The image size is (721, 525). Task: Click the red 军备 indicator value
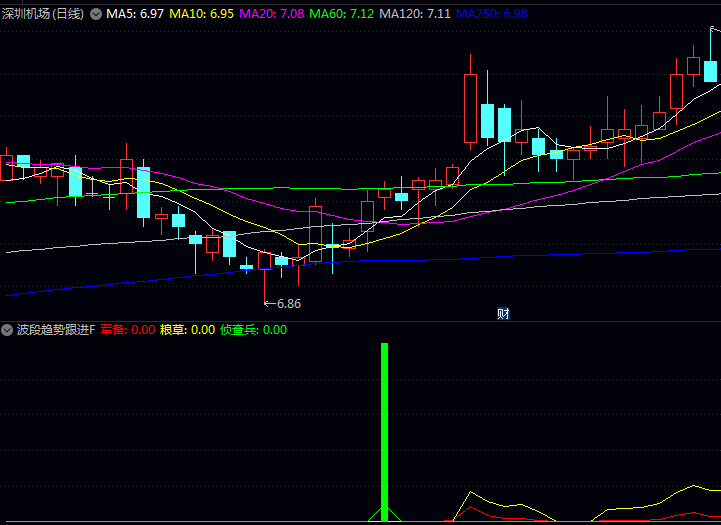128,329
